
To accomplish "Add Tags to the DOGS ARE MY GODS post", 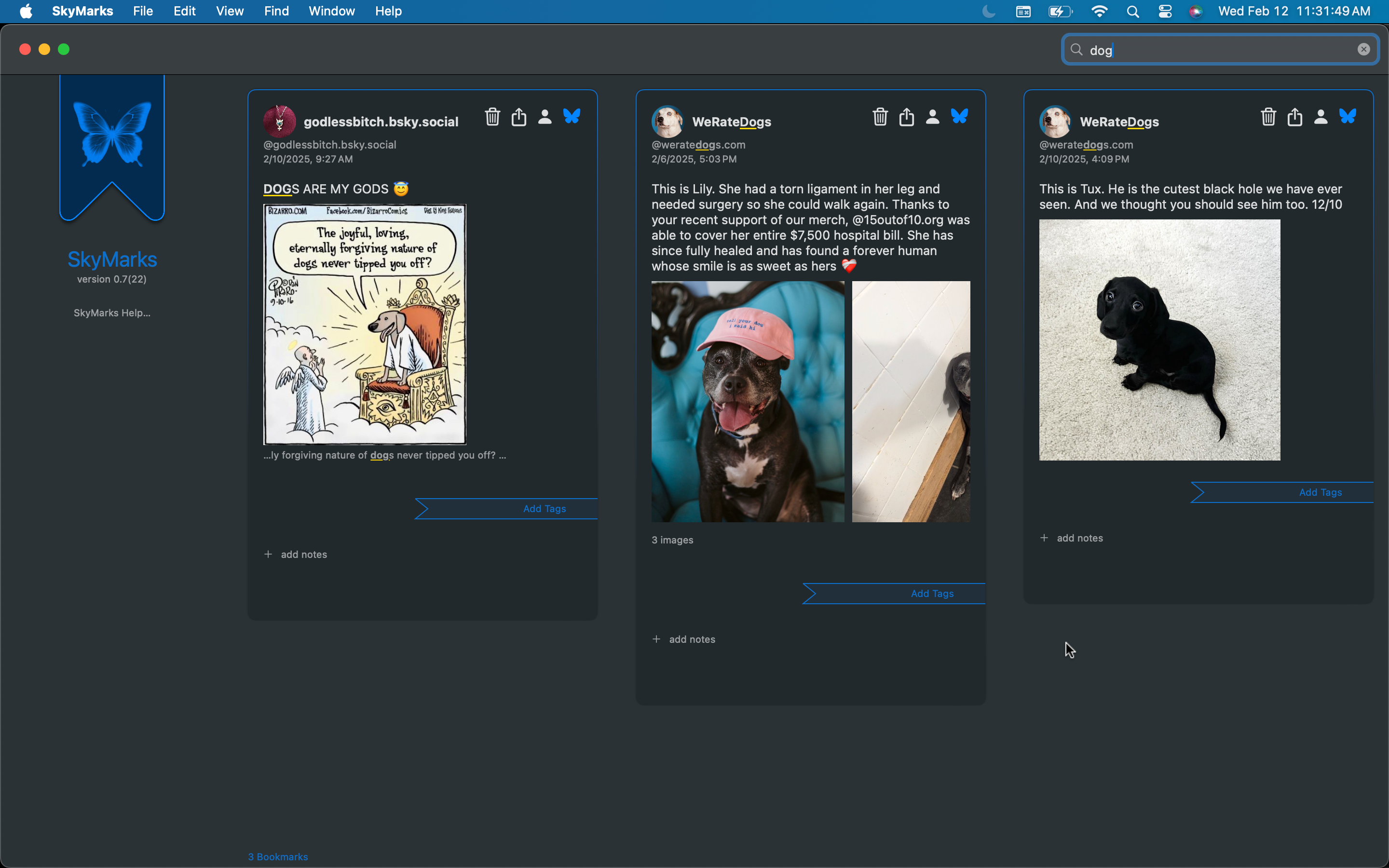I will [x=544, y=509].
